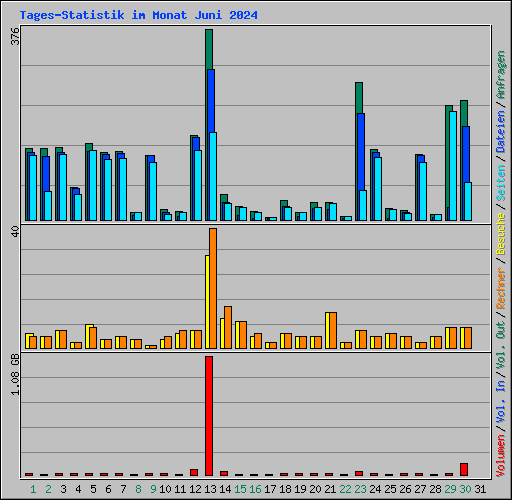Image resolution: width=512 pixels, height=500 pixels.
Task: Click day label "15" on the x-axis
Action: (240, 489)
